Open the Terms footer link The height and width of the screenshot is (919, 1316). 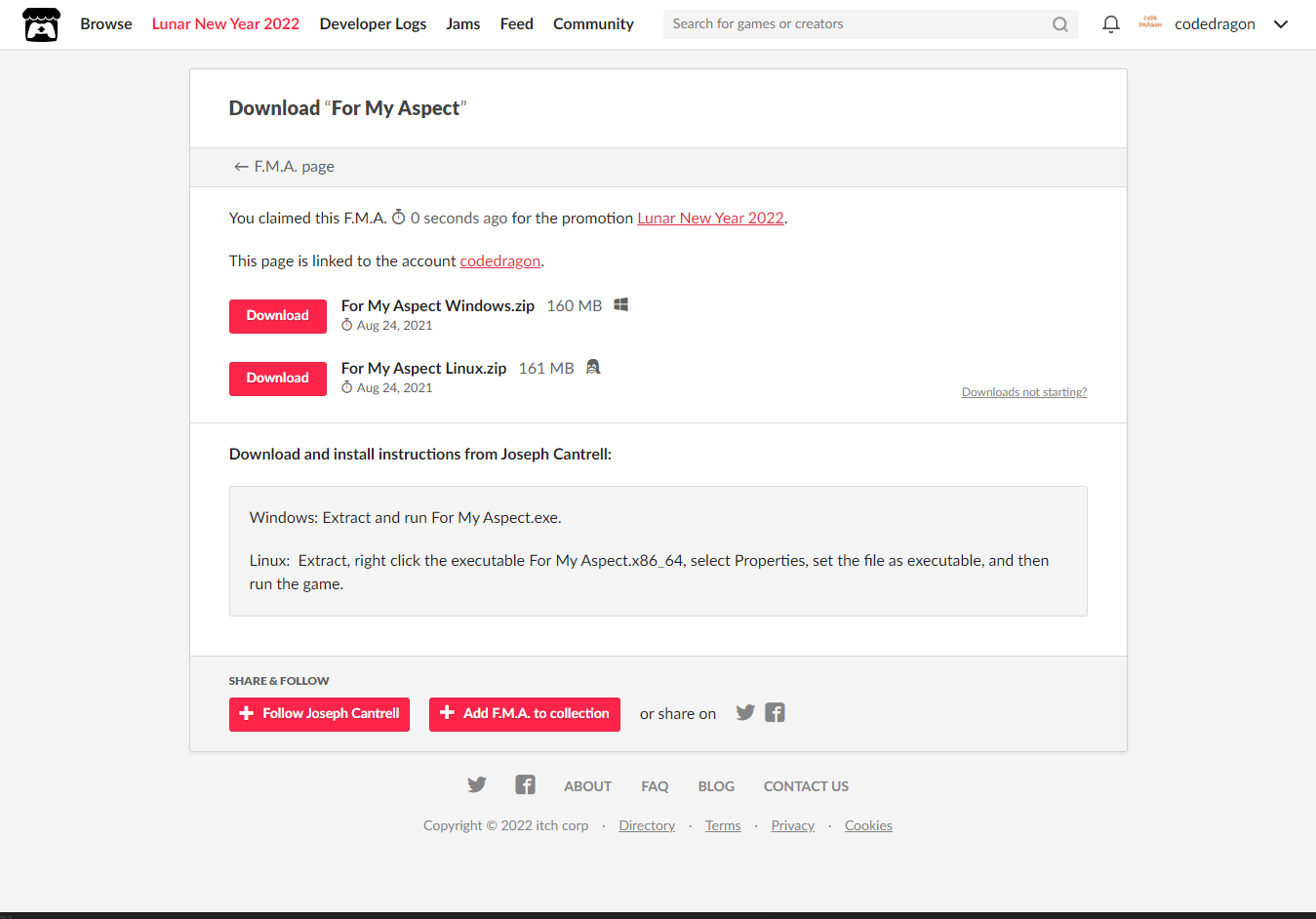pyautogui.click(x=723, y=826)
